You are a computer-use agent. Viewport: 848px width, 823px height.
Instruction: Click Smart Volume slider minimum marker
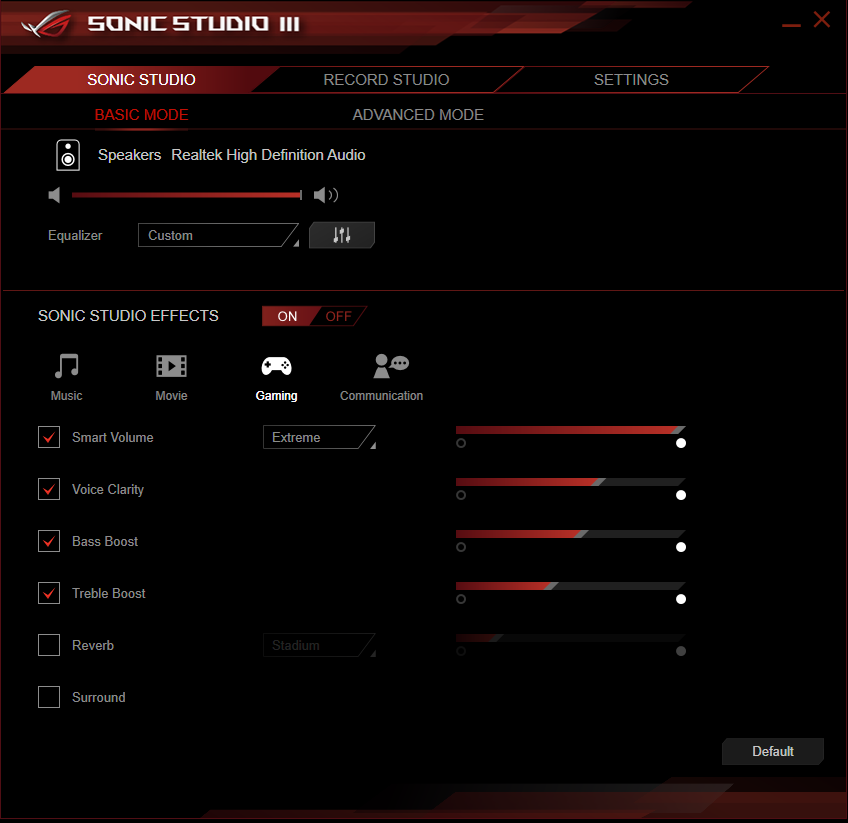pyautogui.click(x=461, y=443)
